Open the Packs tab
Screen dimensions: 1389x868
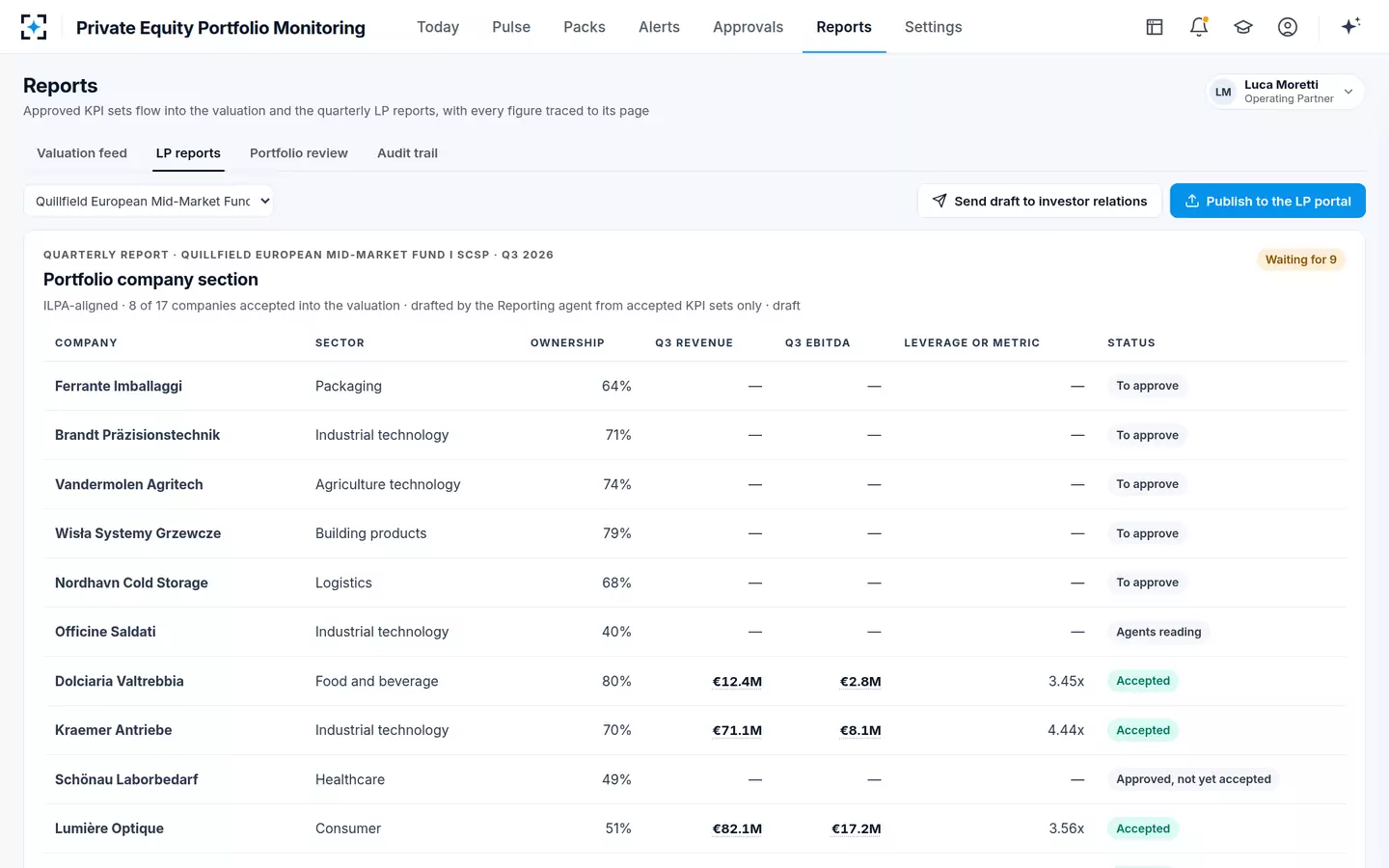[x=585, y=27]
